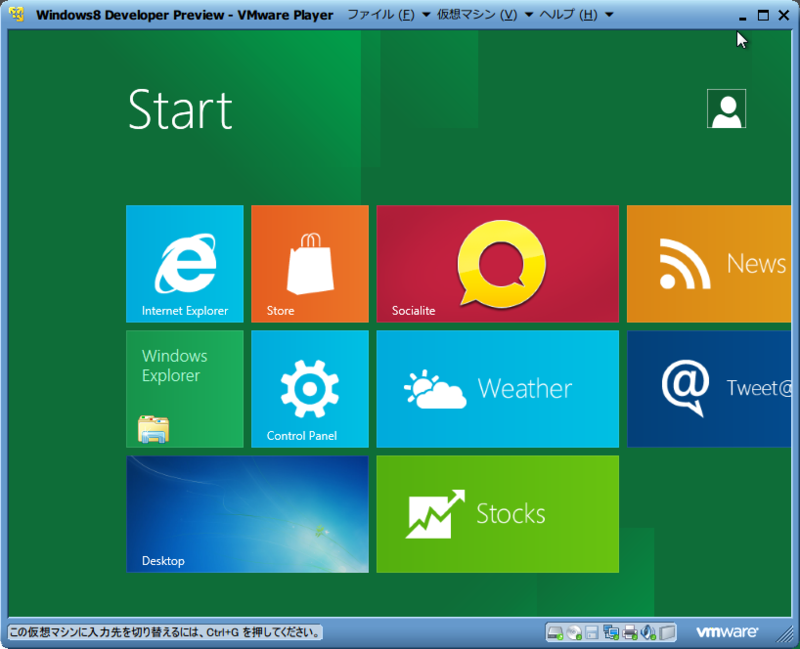
Task: Open the Windows Explorer tile
Action: [x=185, y=389]
